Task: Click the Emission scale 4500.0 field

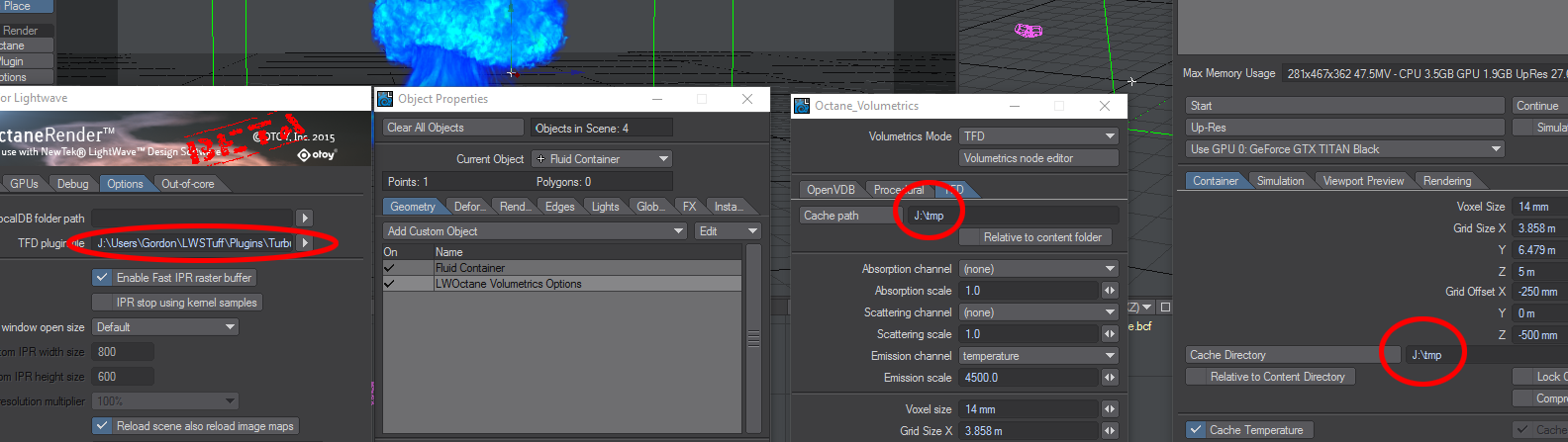Action: point(1029,378)
